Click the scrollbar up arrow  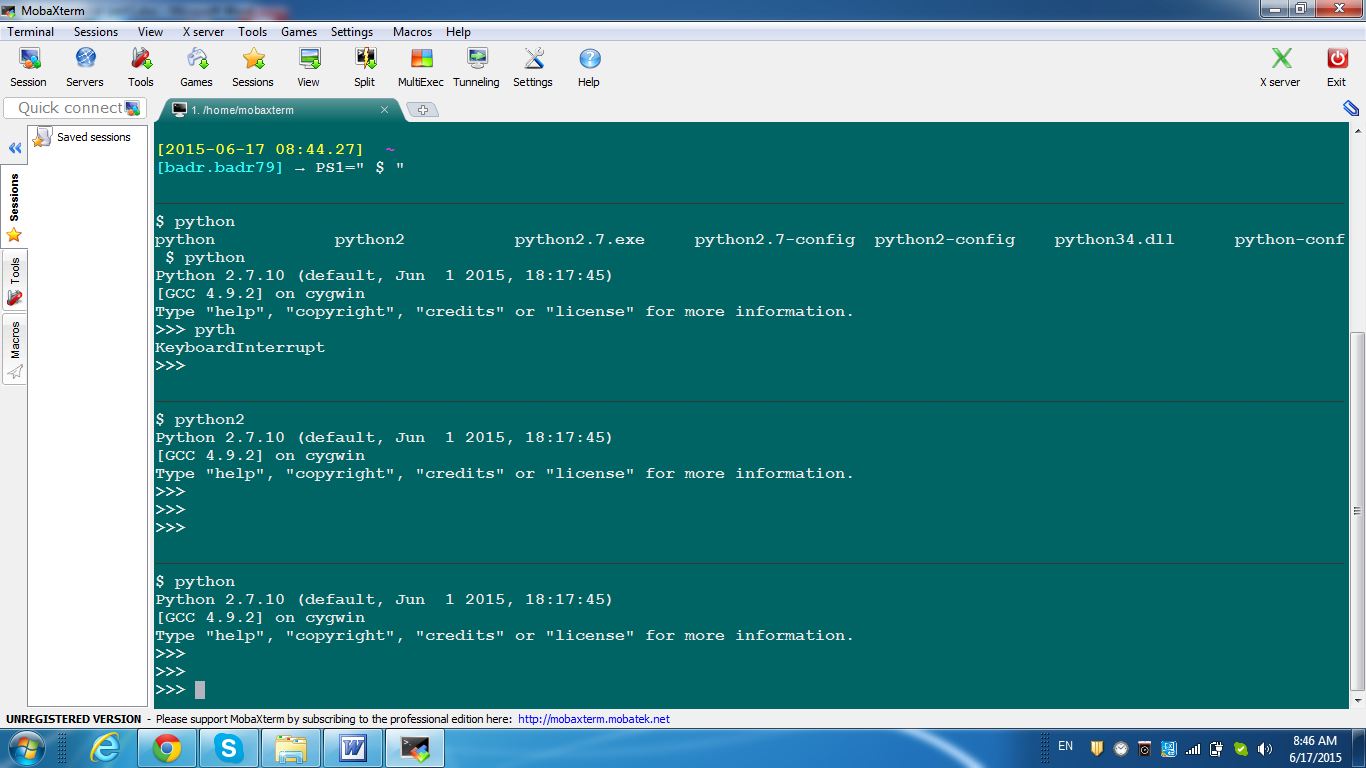[1357, 130]
